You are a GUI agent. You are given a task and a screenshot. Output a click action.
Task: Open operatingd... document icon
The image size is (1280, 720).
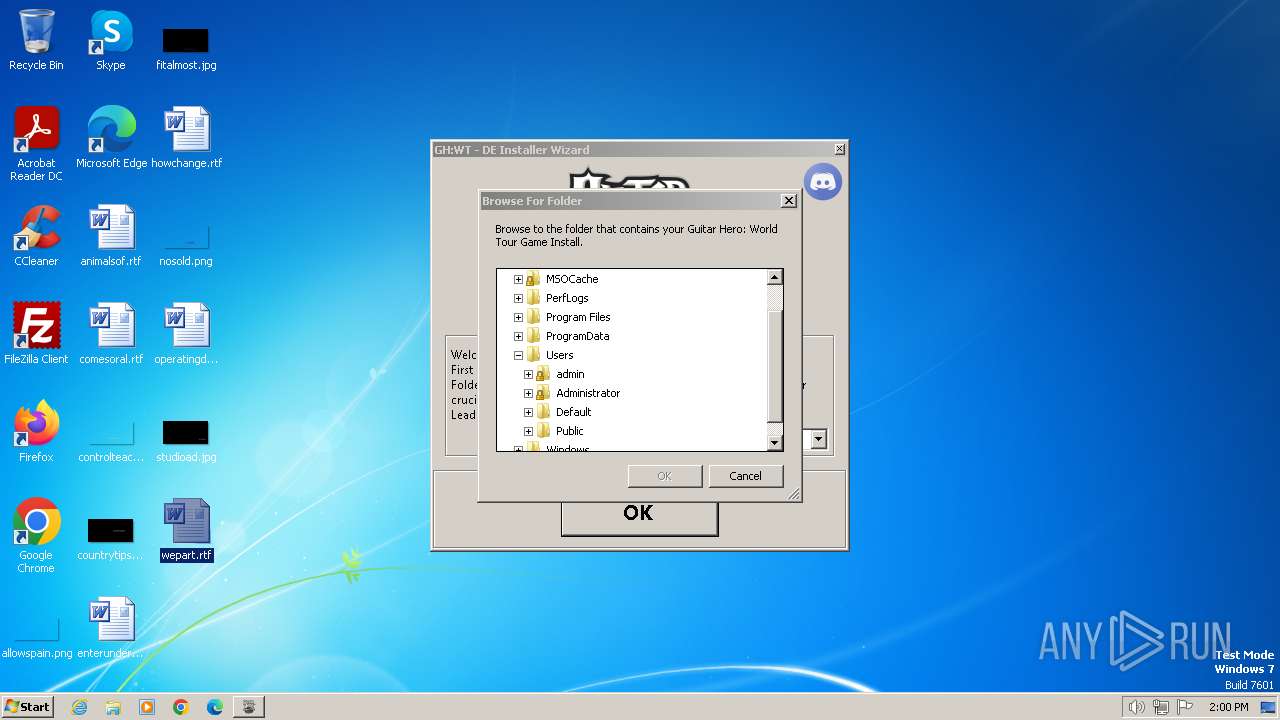[186, 334]
